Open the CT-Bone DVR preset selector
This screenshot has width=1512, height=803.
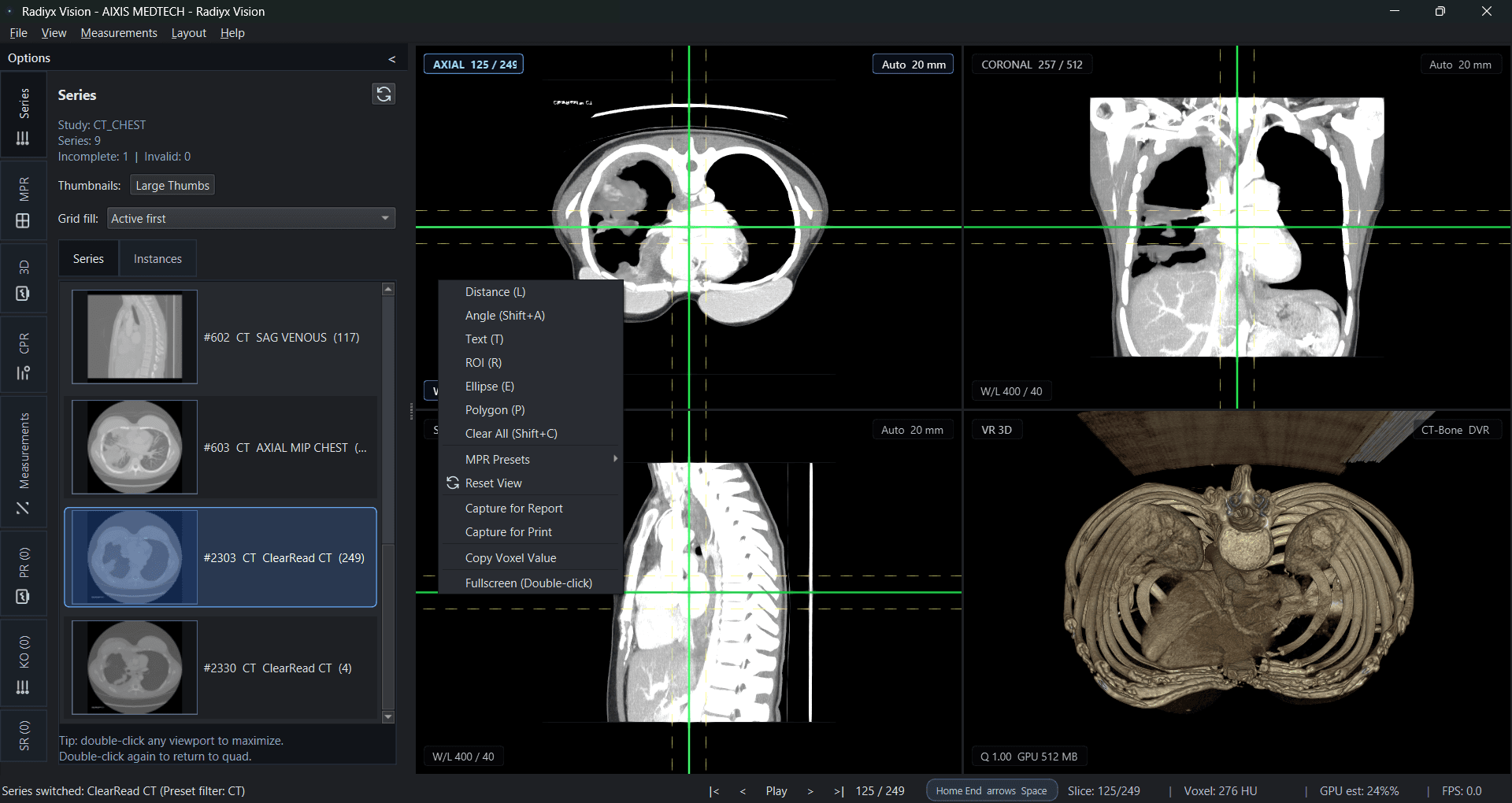(x=1455, y=430)
